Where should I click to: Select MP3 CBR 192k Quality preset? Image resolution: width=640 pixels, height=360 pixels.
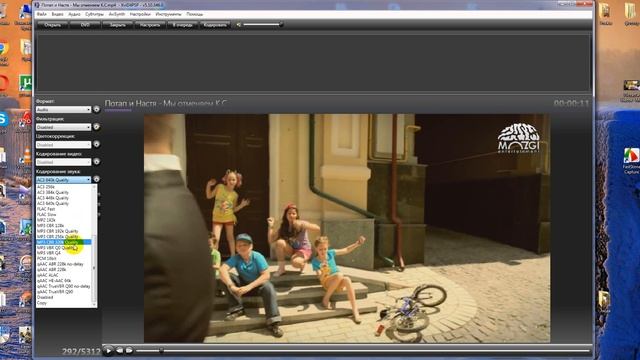click(x=64, y=231)
